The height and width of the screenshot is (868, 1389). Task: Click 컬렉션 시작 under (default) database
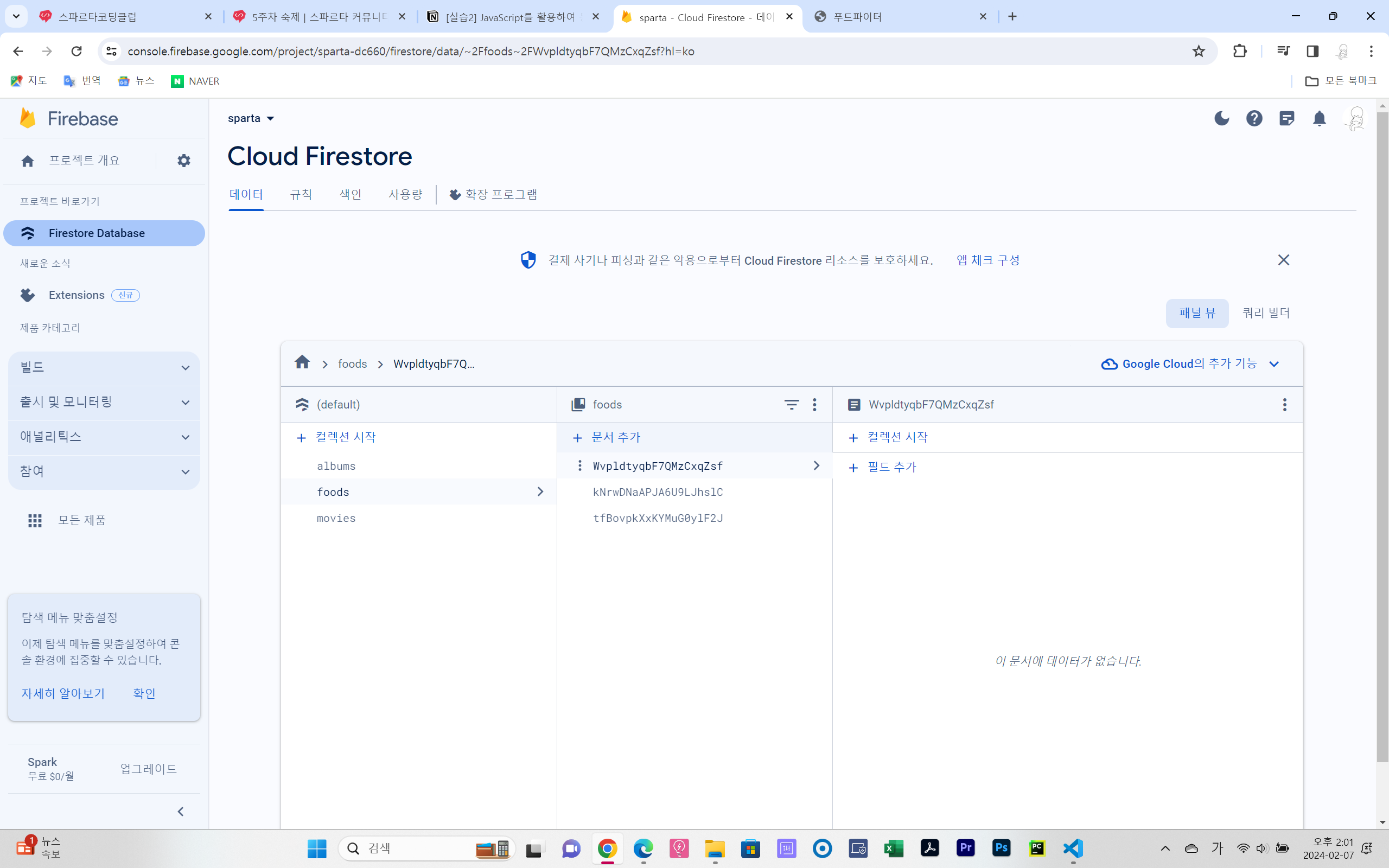pos(336,437)
